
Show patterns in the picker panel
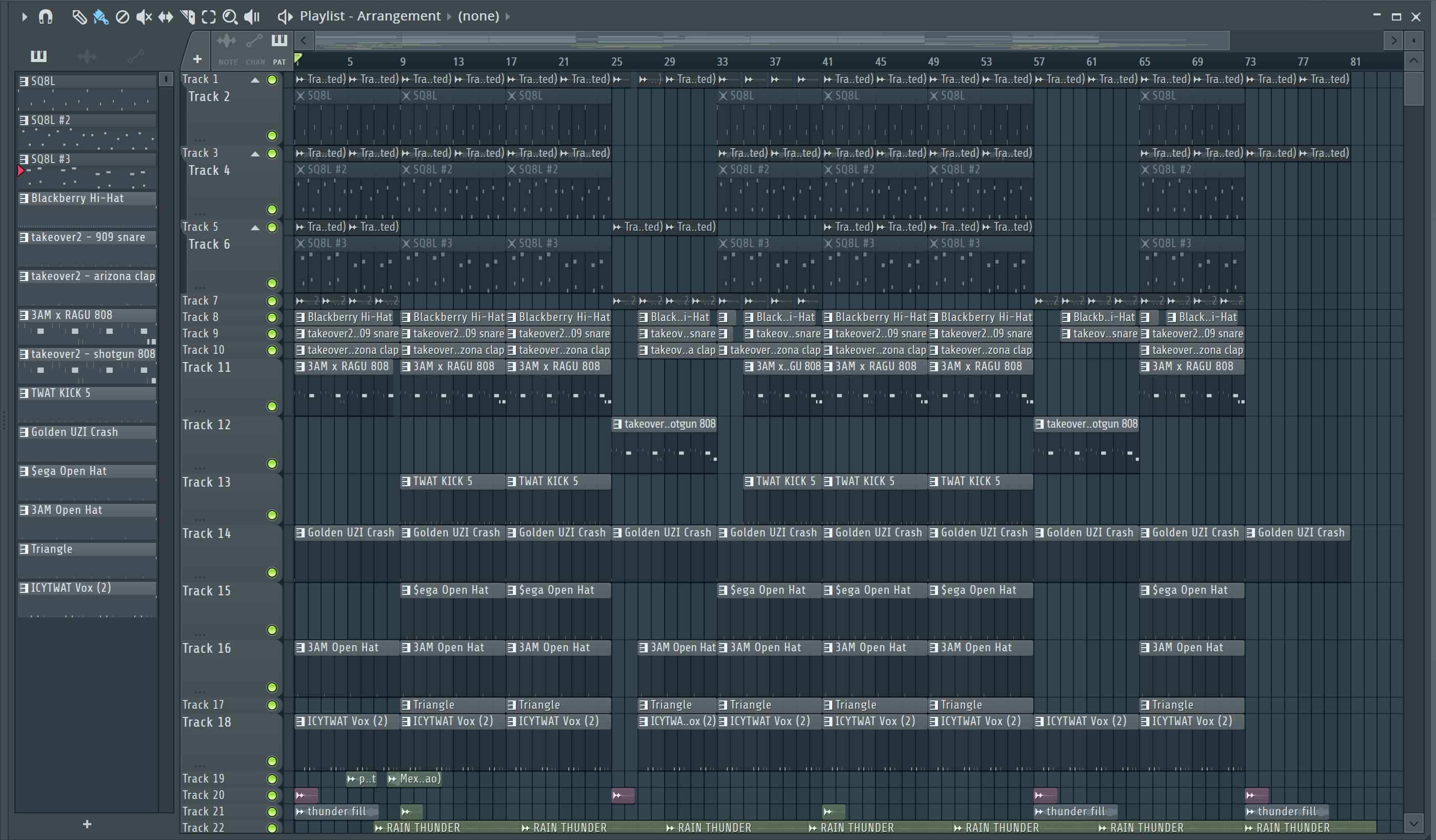click(38, 56)
